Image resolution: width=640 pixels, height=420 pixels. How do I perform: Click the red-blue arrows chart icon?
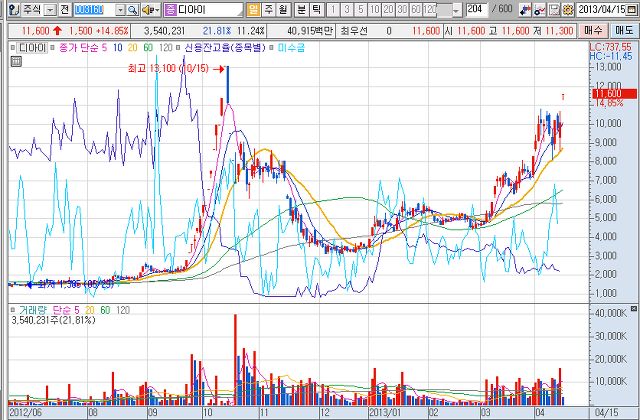pos(525,10)
